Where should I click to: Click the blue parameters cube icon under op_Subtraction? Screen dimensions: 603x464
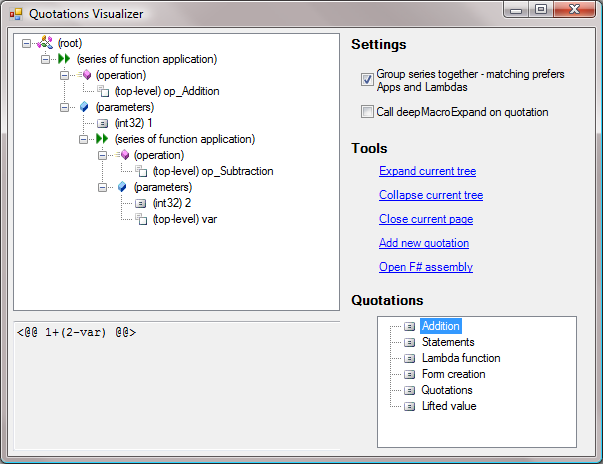pos(121,187)
